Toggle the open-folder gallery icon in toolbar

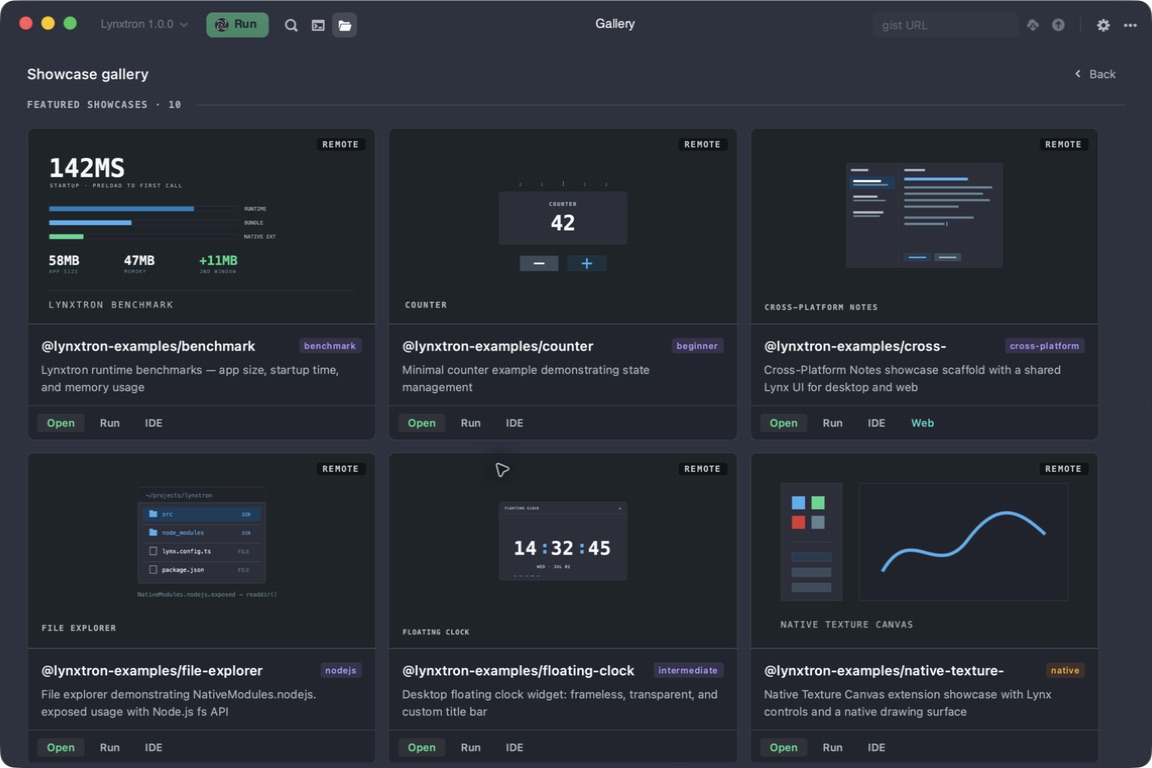click(x=345, y=25)
